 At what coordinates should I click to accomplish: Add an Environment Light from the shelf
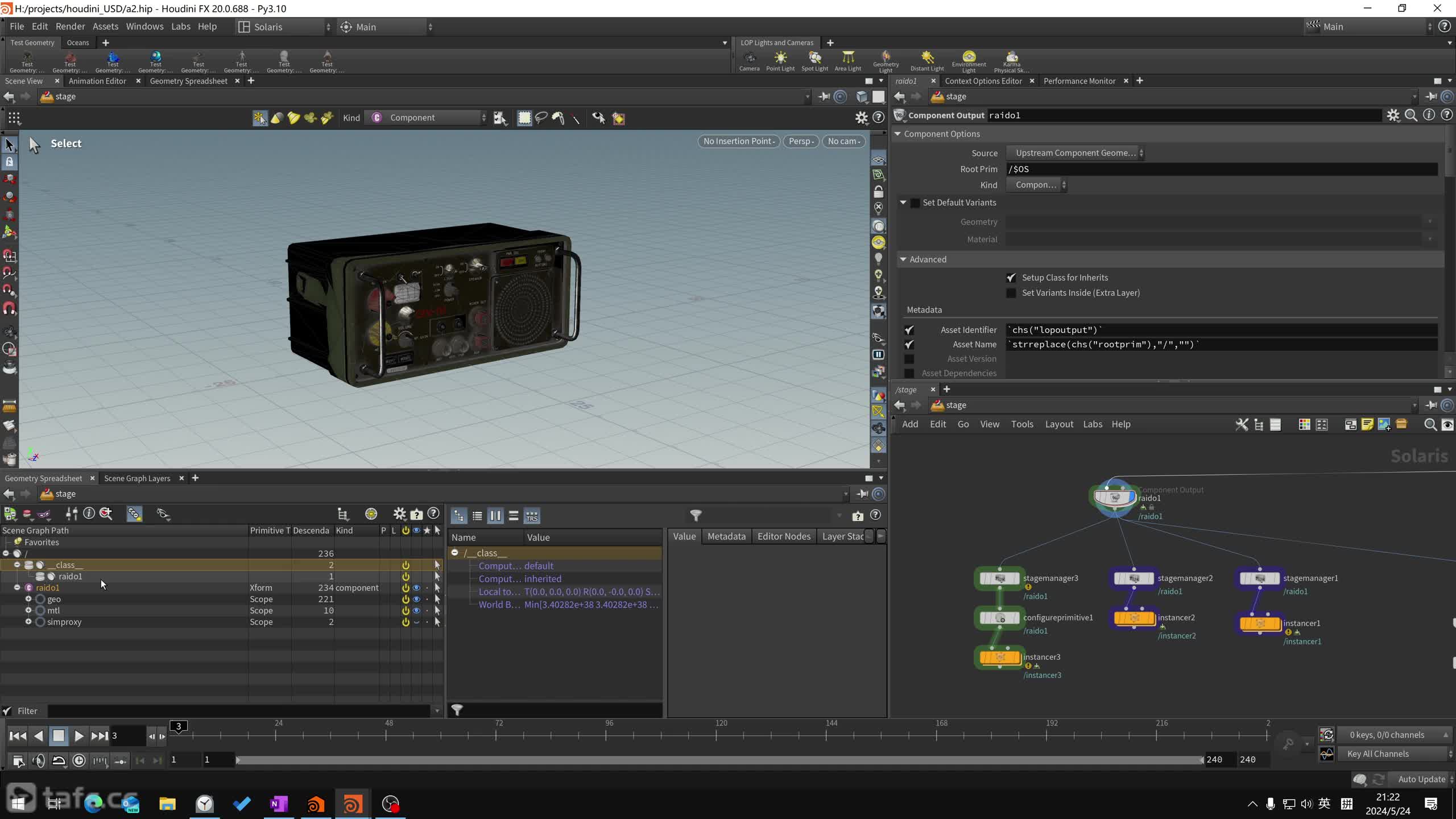[x=969, y=61]
